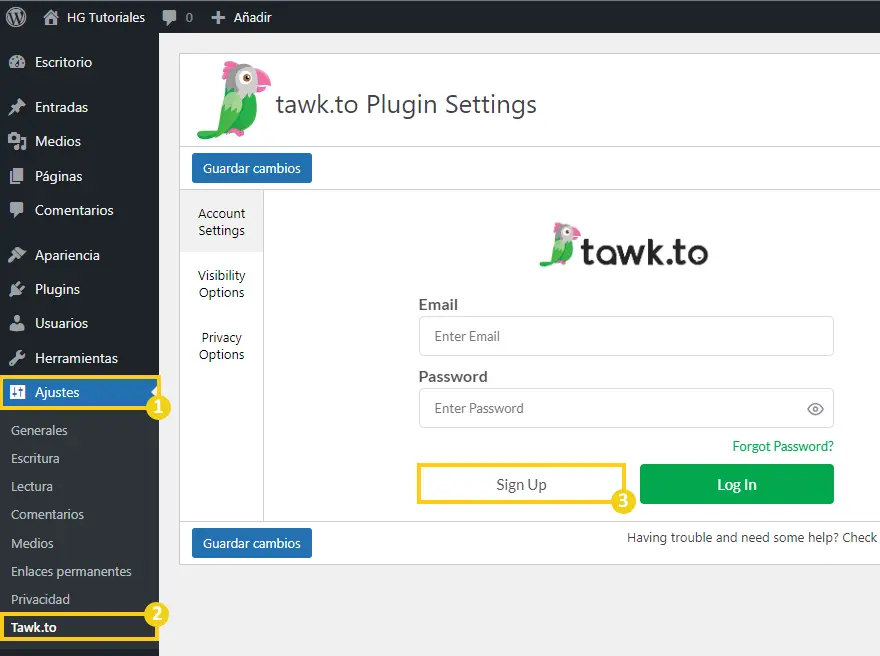This screenshot has height=656, width=880.
Task: Switch to Visibility Options tab
Action: pyautogui.click(x=222, y=284)
